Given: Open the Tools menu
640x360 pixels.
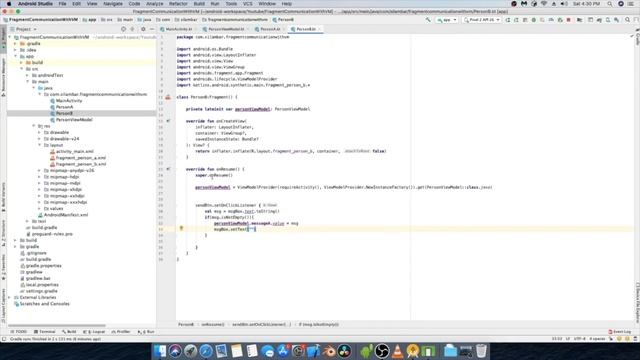Looking at the screenshot, I should pyautogui.click(x=231, y=4).
